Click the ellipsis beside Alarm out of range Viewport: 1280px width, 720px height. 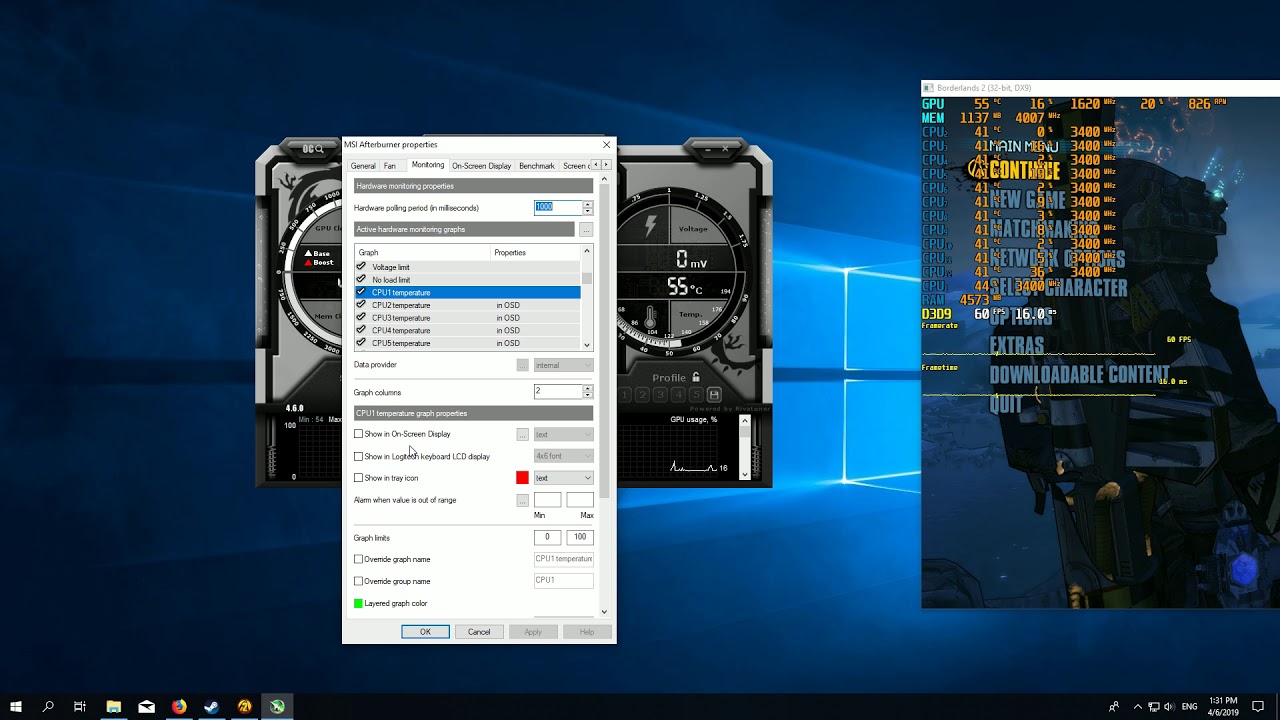point(522,500)
